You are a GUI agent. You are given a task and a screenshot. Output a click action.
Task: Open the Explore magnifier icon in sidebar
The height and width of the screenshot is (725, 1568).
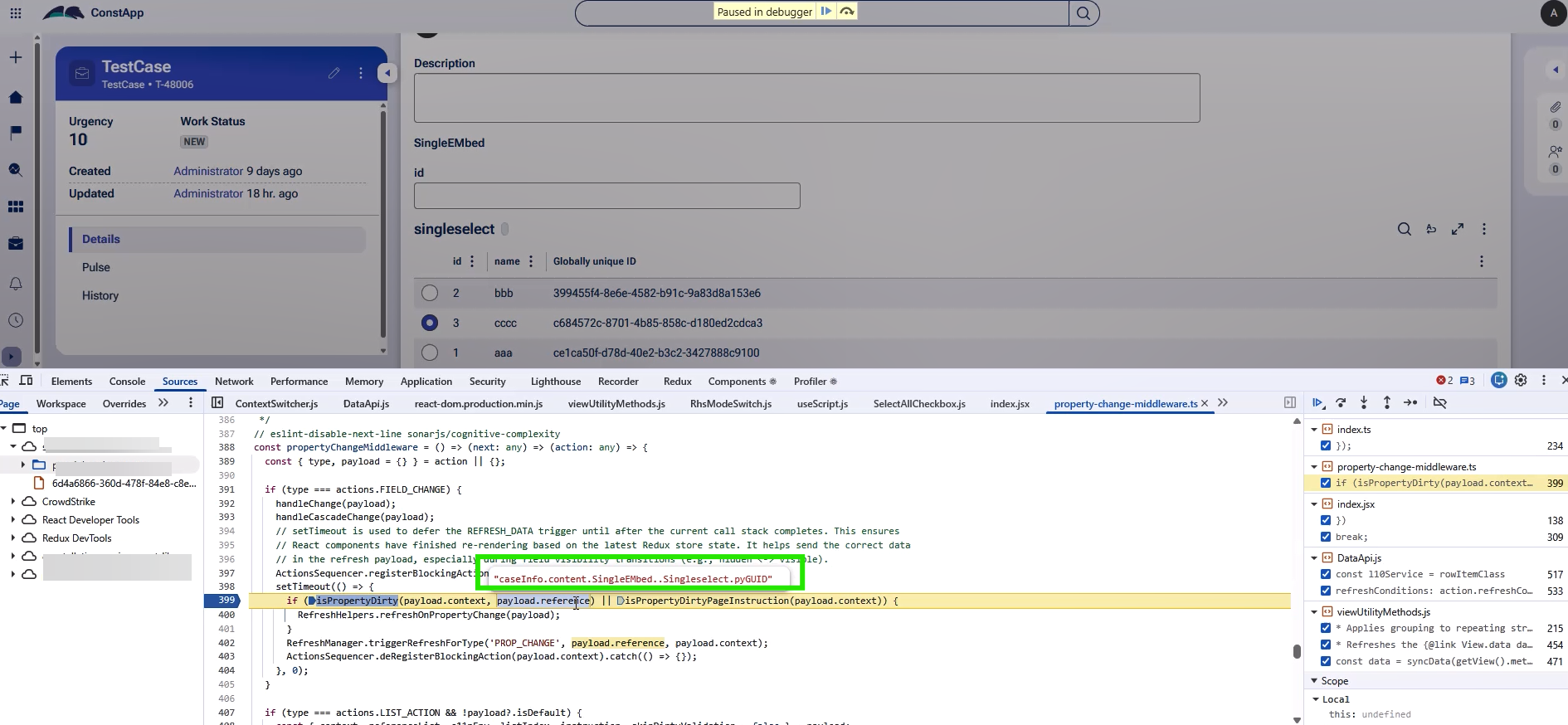15,169
